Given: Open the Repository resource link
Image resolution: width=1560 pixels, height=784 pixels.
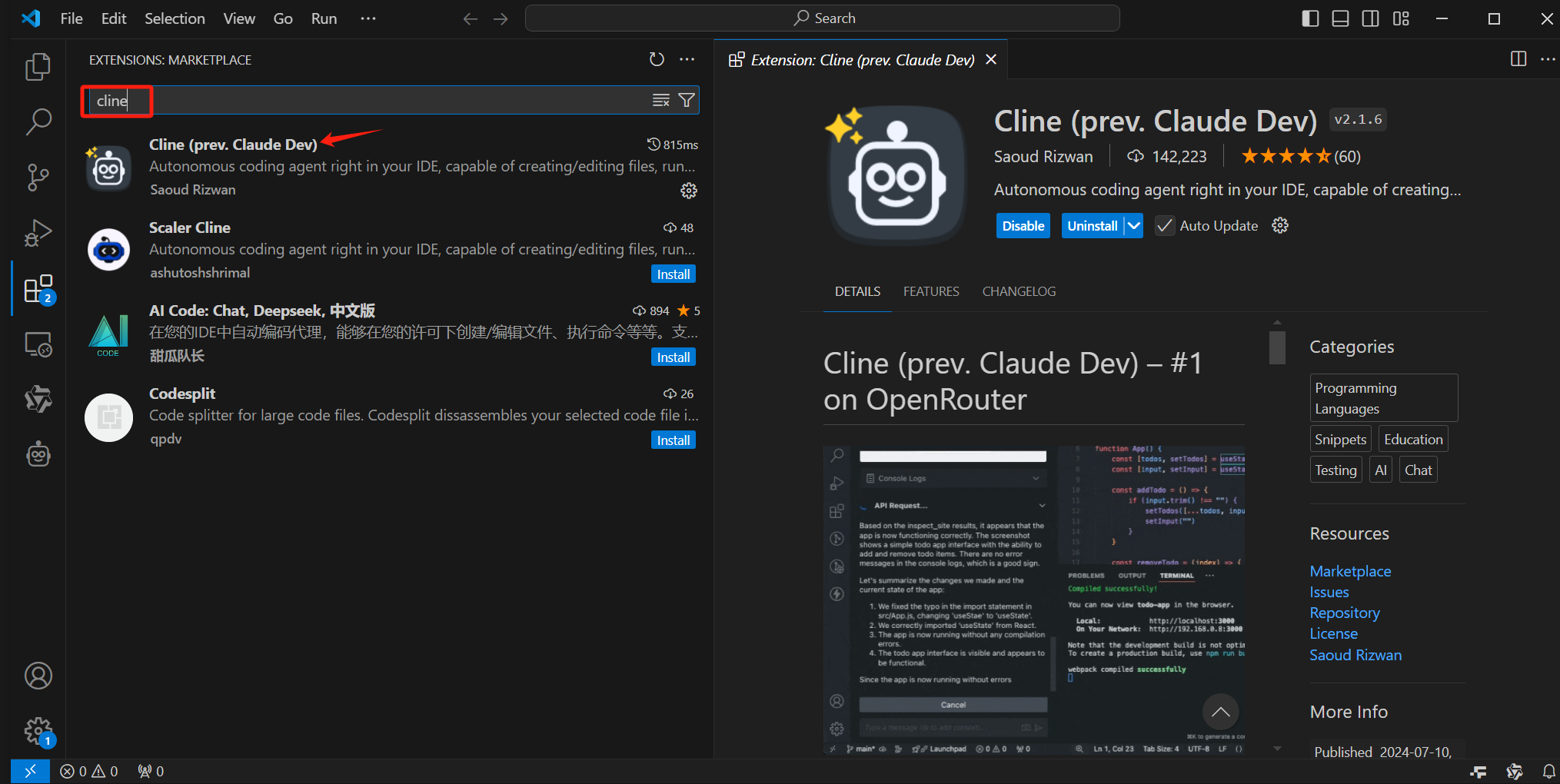Looking at the screenshot, I should (1345, 613).
